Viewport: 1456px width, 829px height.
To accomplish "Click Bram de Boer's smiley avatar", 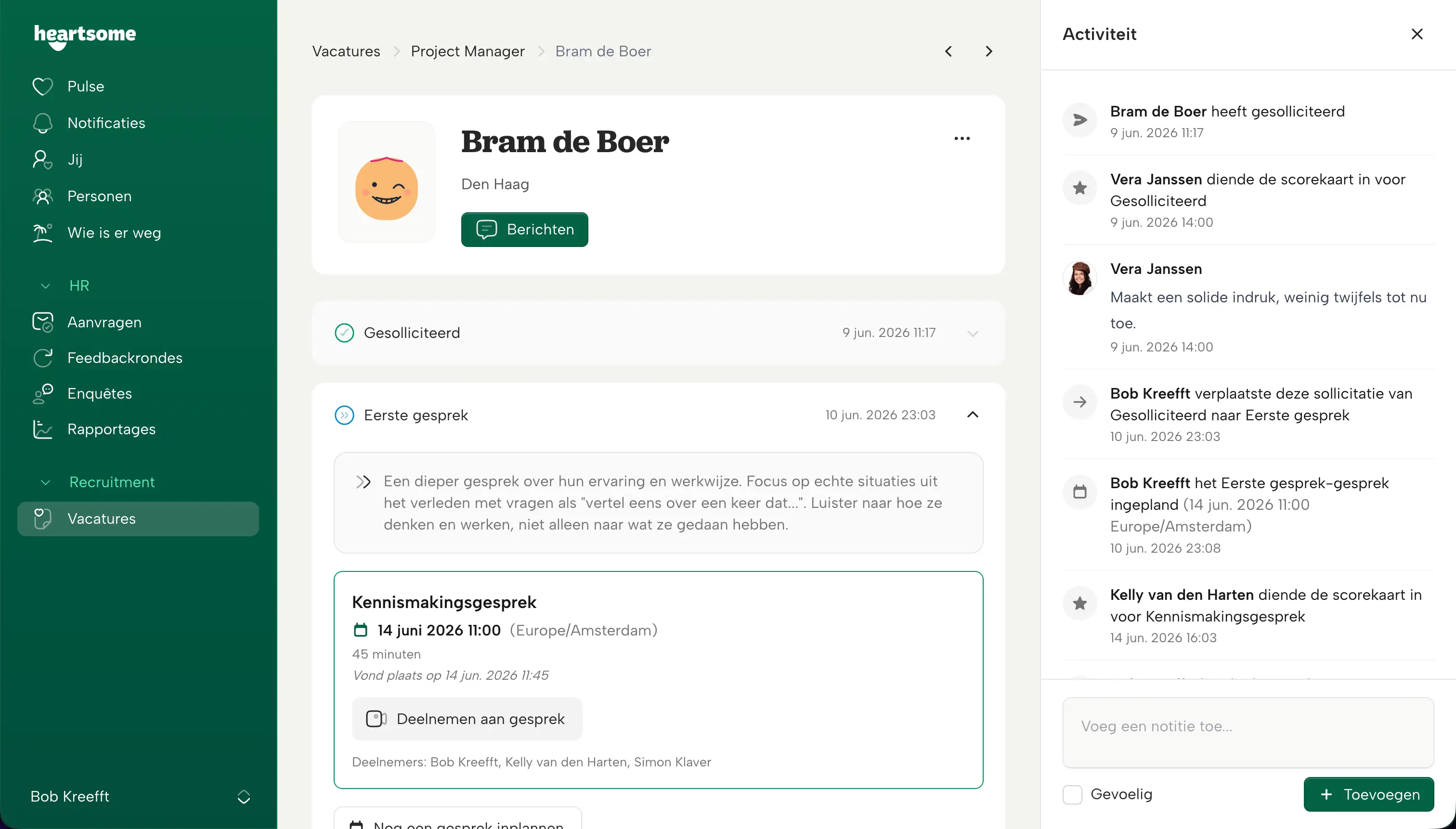I will pyautogui.click(x=386, y=182).
